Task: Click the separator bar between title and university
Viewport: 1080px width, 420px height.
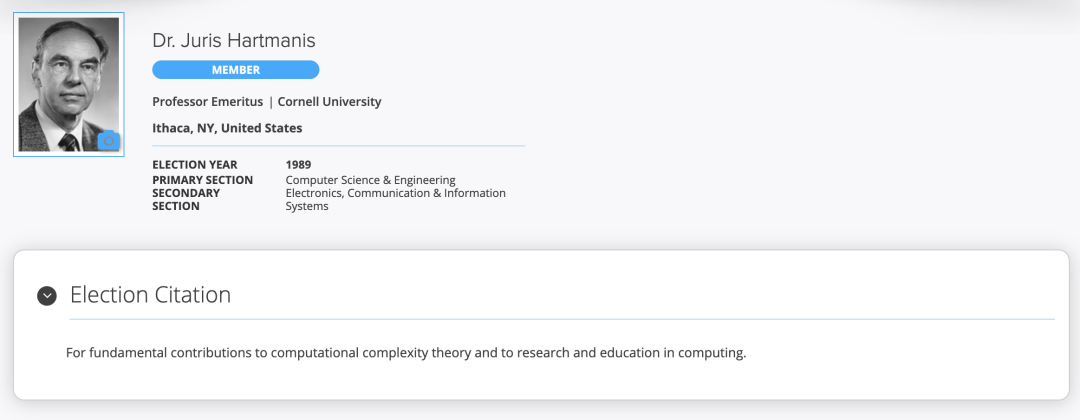Action: pos(270,102)
